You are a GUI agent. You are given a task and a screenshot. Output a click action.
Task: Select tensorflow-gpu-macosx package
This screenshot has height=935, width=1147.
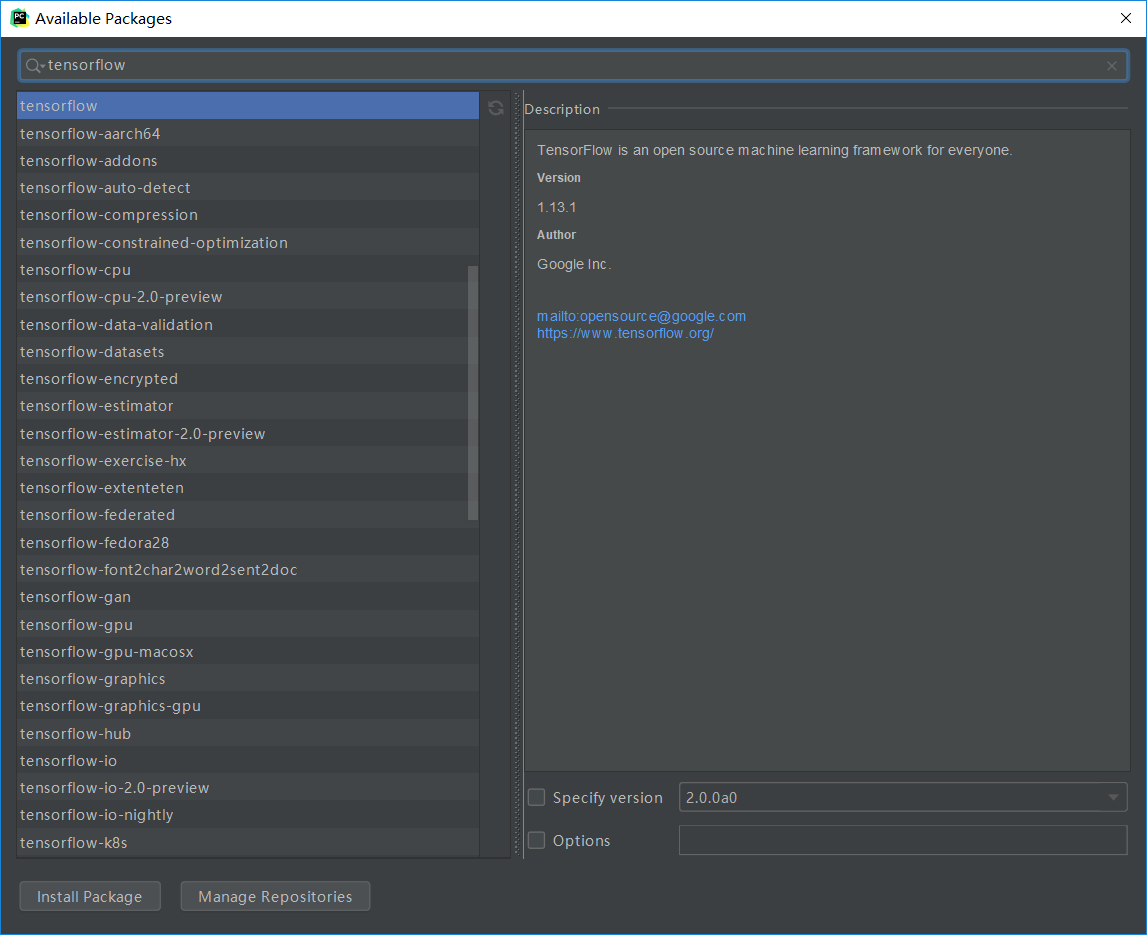tap(248, 652)
